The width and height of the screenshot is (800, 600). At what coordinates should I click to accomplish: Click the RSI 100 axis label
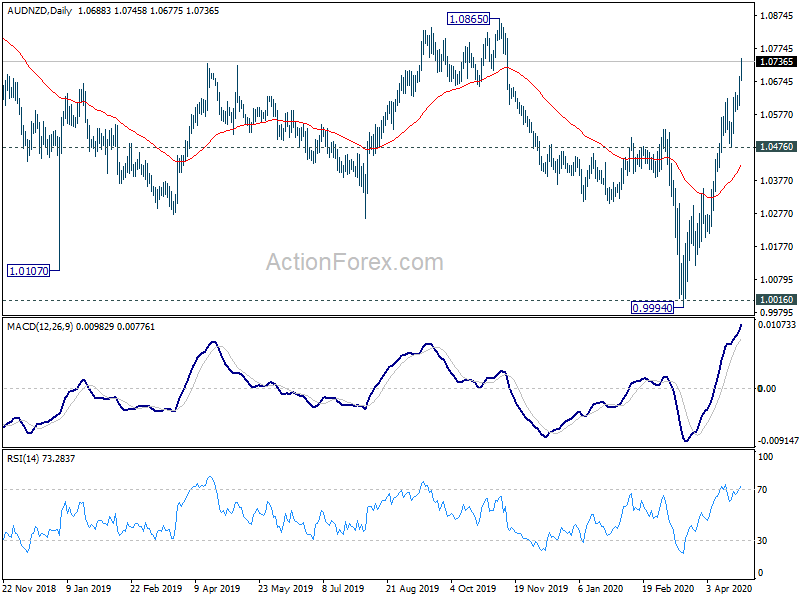click(x=765, y=457)
